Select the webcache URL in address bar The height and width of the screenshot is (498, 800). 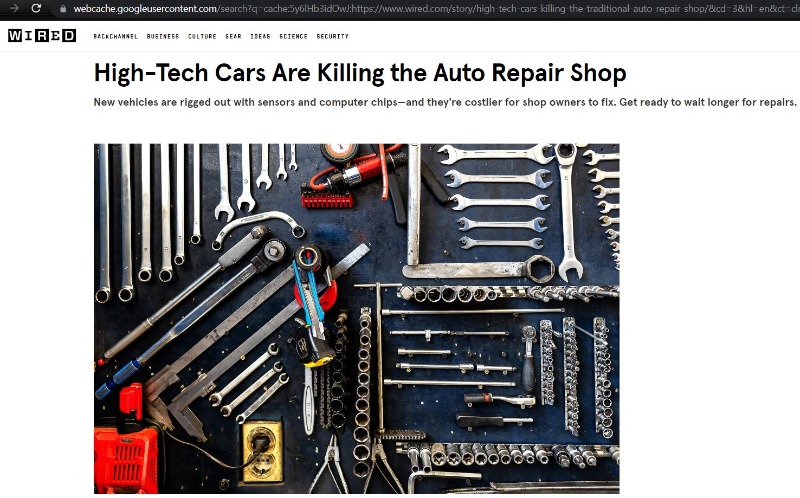(434, 9)
